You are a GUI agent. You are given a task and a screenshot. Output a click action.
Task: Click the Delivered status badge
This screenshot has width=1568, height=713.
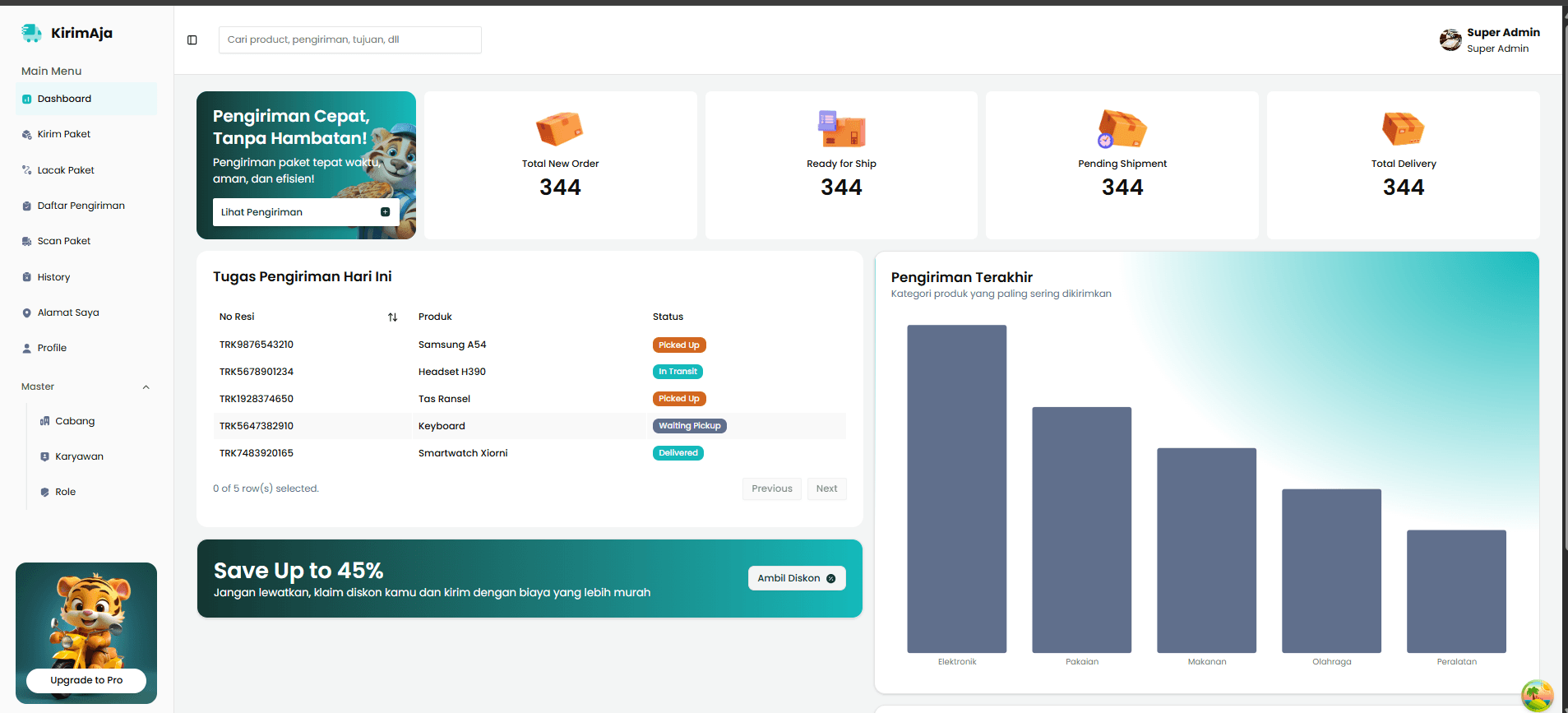(x=678, y=453)
